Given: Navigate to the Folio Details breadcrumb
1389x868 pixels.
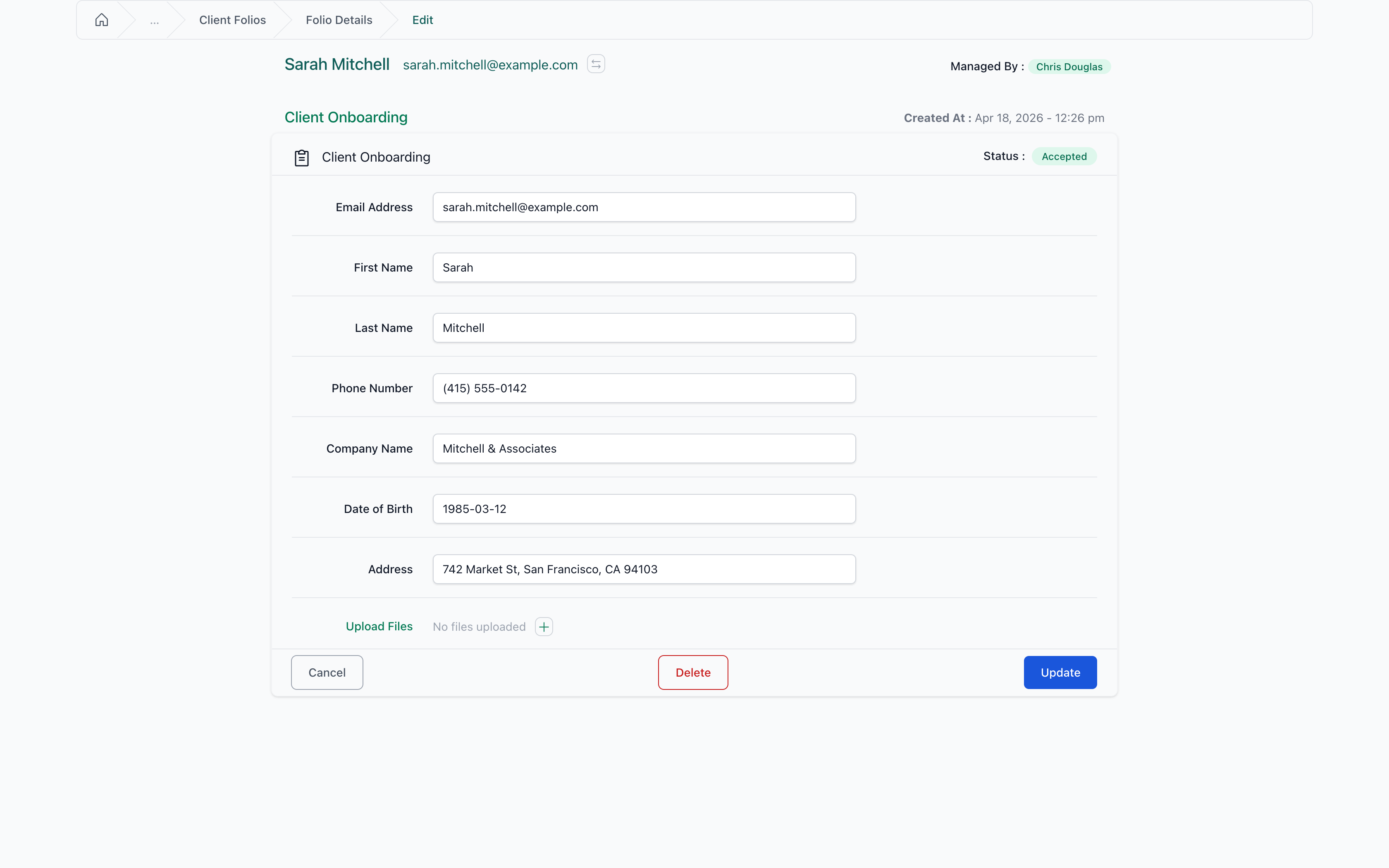Looking at the screenshot, I should [339, 20].
